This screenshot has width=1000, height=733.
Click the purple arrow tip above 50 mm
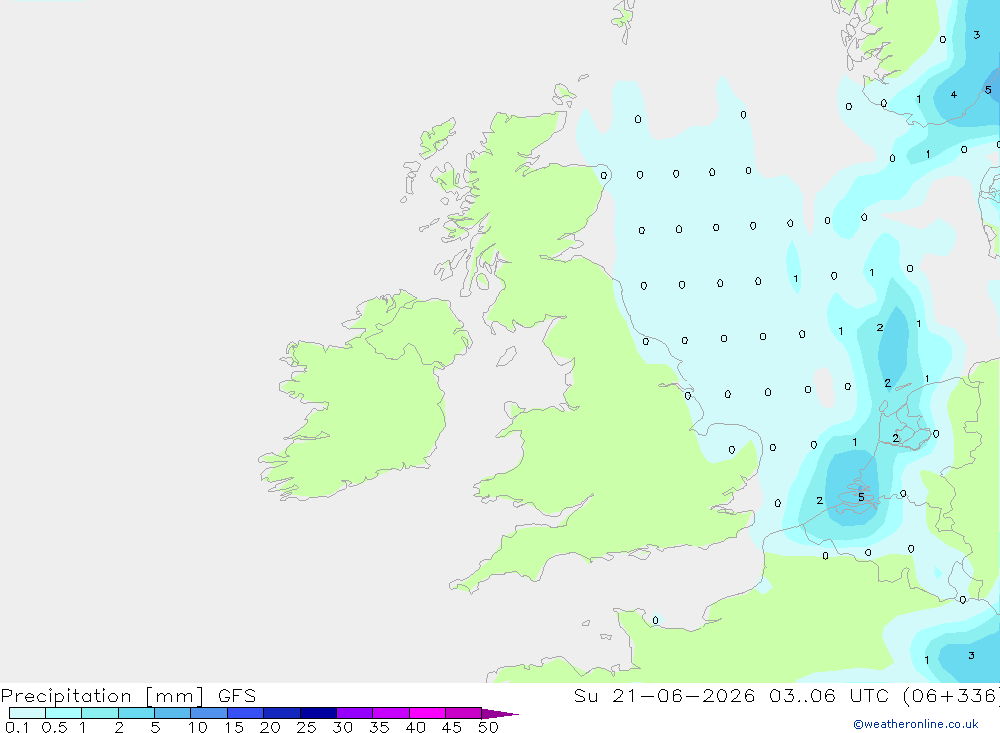point(500,714)
